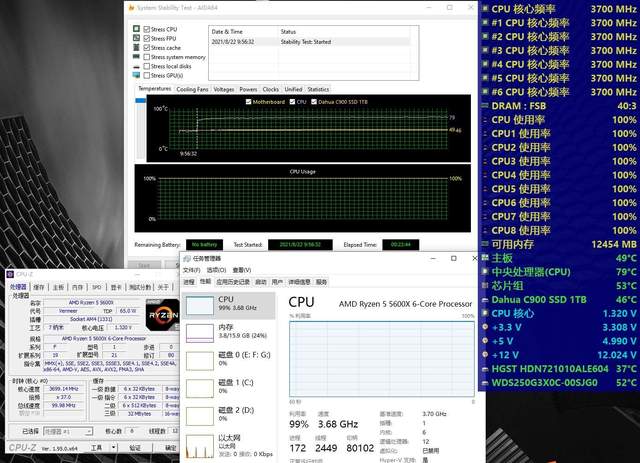Open the 文件(F) menu in Task Manager
Screen dimensions: 640x463
click(191, 270)
